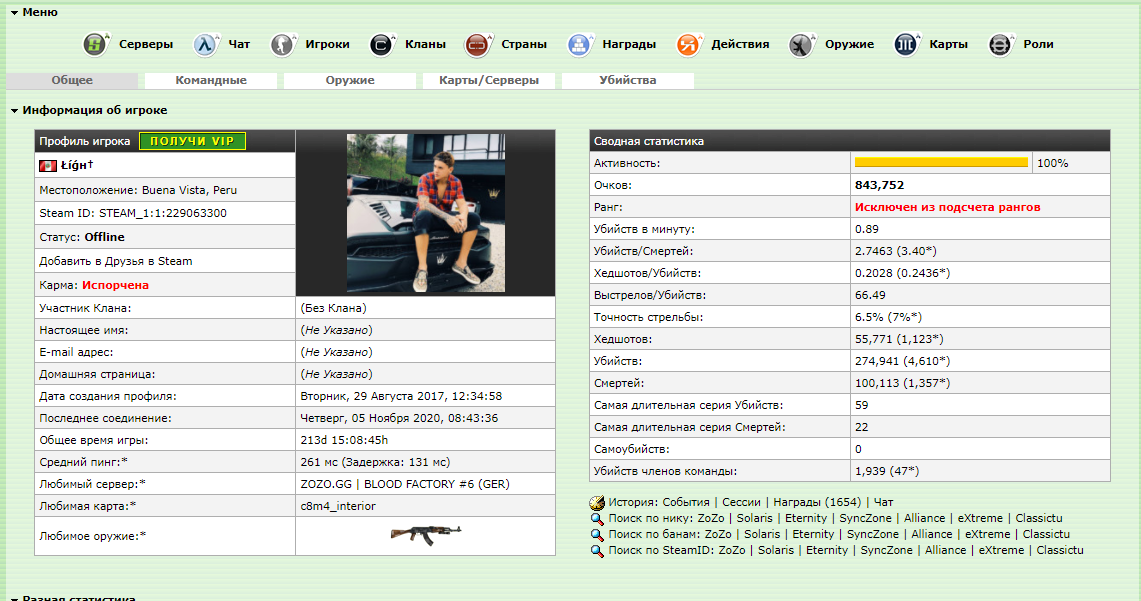Viewport: 1141px width, 601px height.
Task: Open the Weapons menu icon
Action: 802,45
